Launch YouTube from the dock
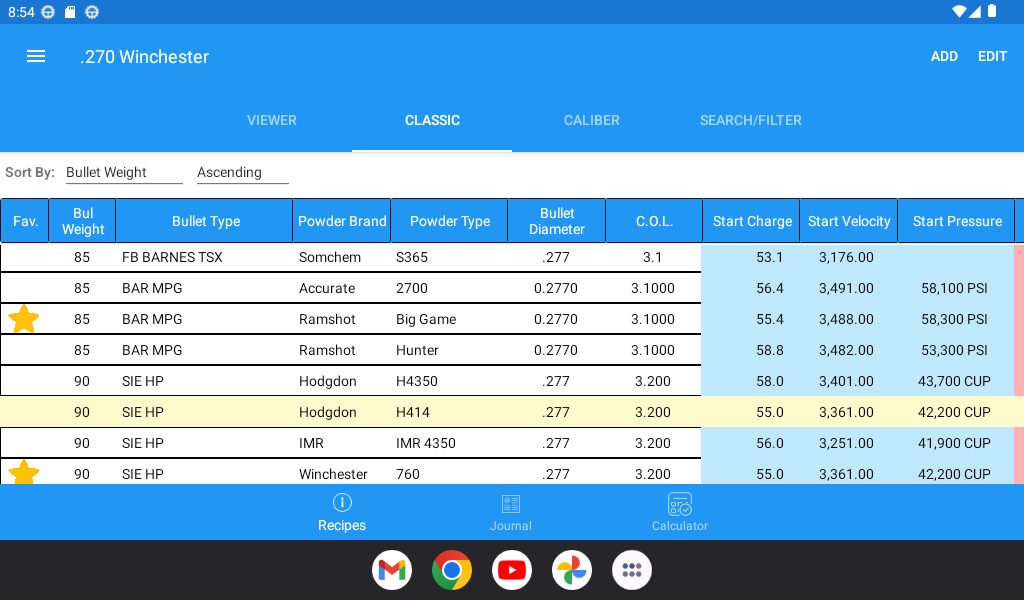 point(512,570)
